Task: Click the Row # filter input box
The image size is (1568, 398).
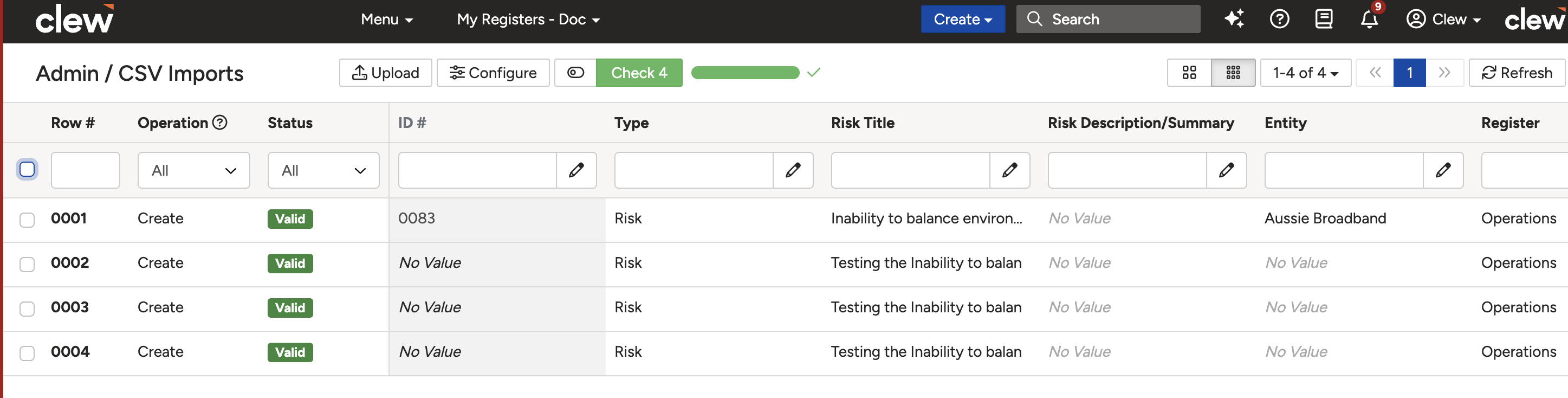Action: pyautogui.click(x=85, y=170)
